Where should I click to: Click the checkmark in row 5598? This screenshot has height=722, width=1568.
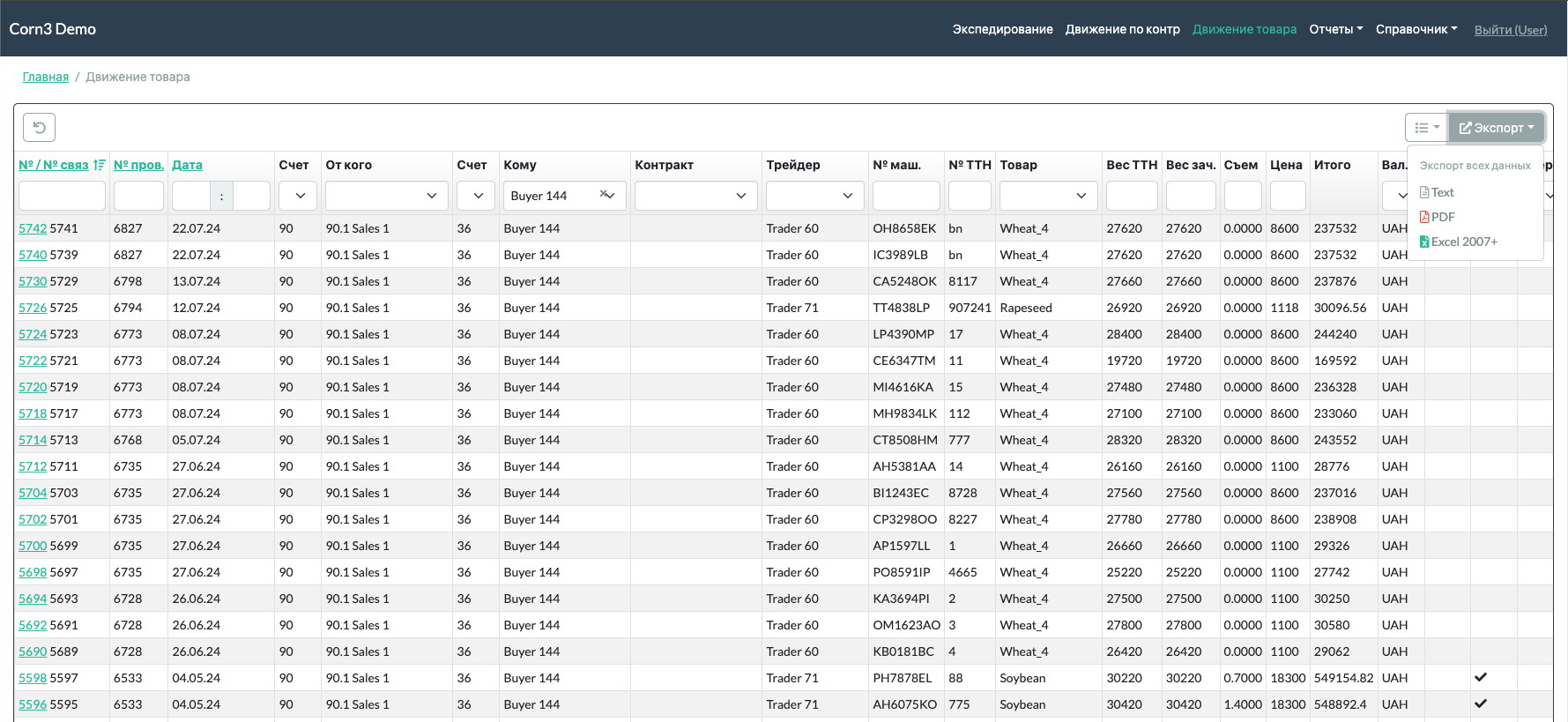1481,677
